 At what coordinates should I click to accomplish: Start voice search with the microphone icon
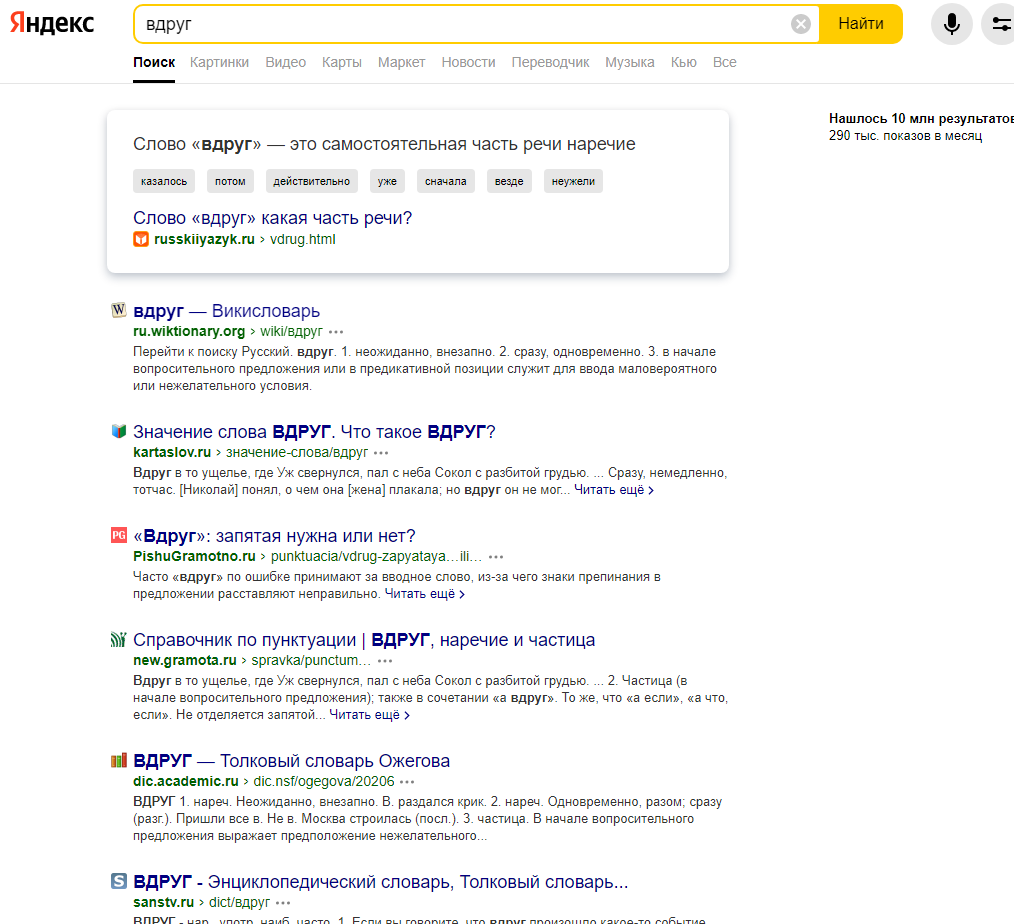[951, 24]
